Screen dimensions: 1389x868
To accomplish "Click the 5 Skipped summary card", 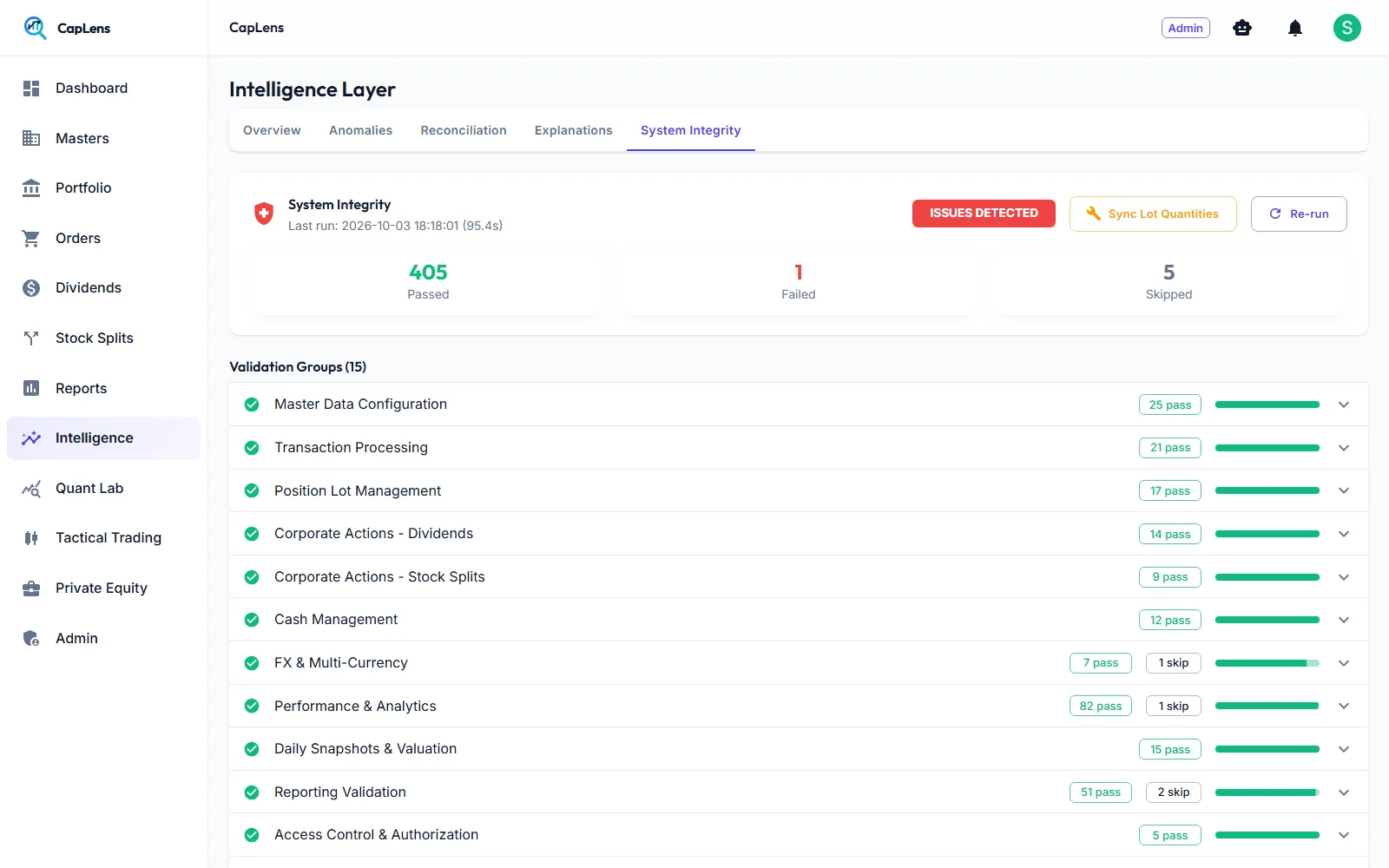I will coord(1168,282).
